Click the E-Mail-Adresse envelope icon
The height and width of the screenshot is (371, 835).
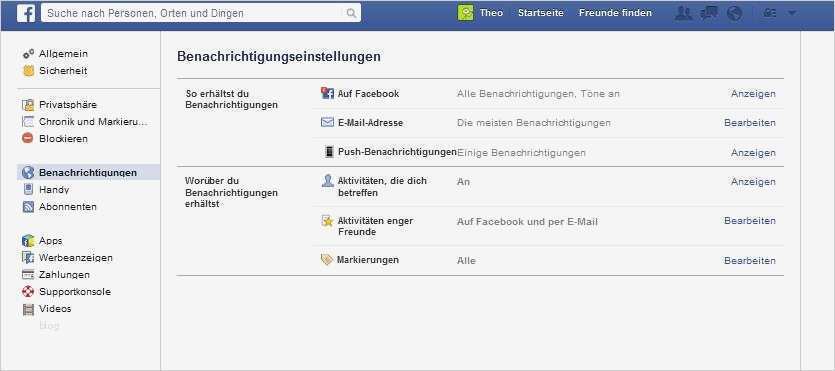(327, 122)
